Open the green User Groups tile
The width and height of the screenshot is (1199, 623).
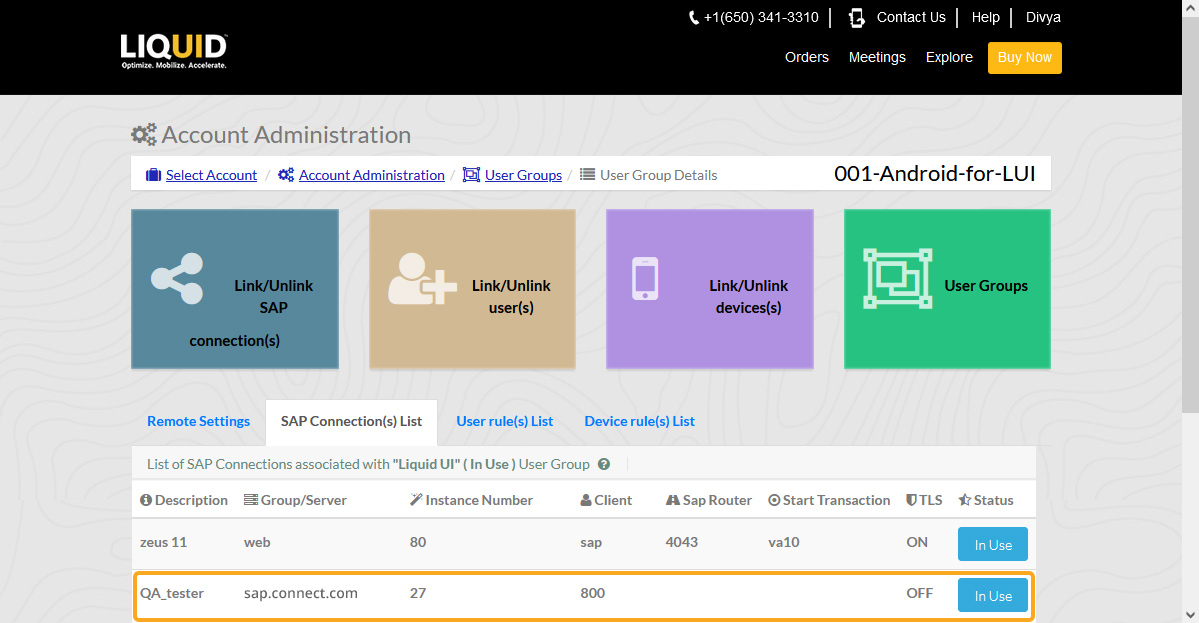pyautogui.click(x=947, y=289)
